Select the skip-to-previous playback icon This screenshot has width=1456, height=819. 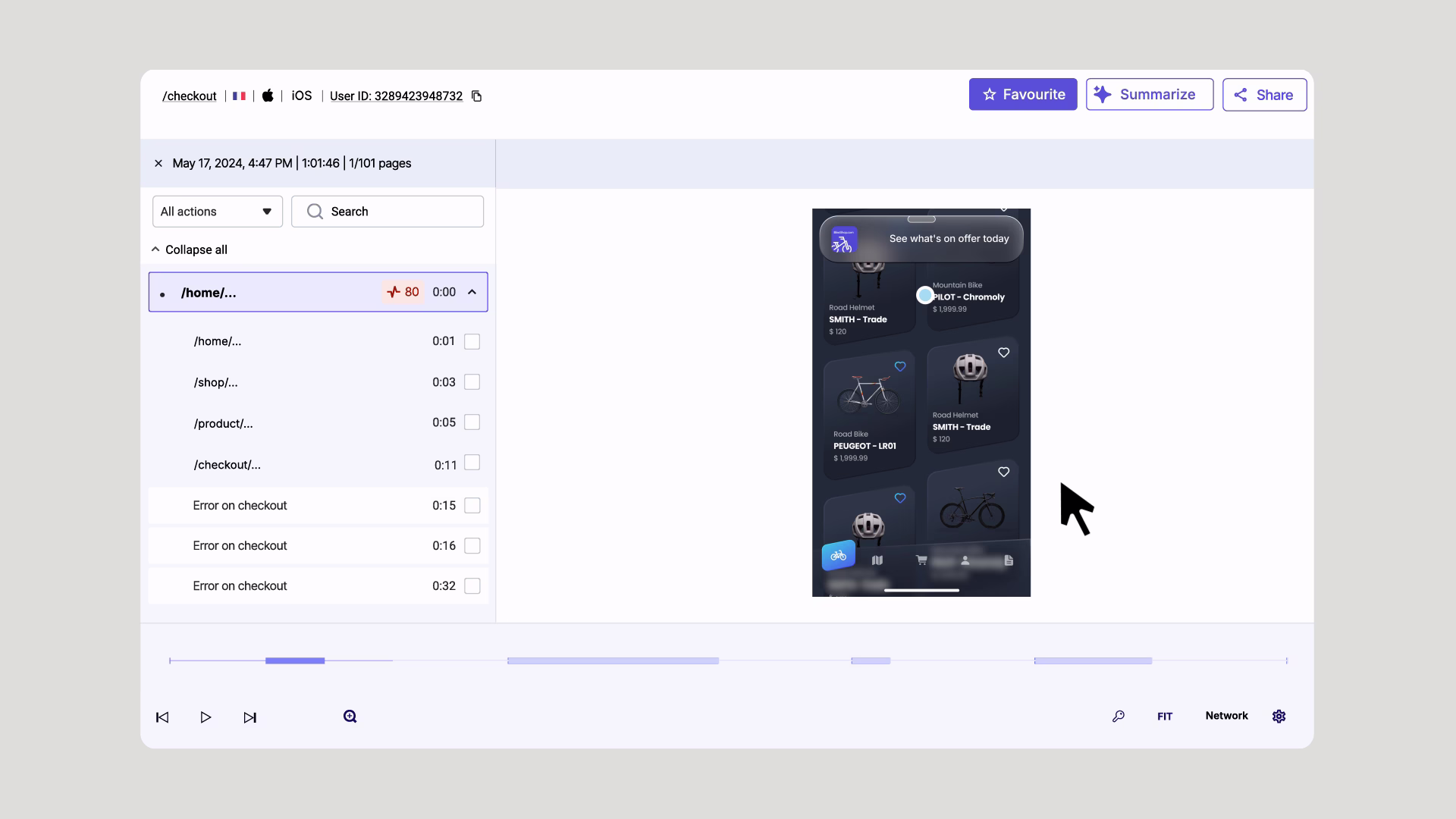(162, 717)
